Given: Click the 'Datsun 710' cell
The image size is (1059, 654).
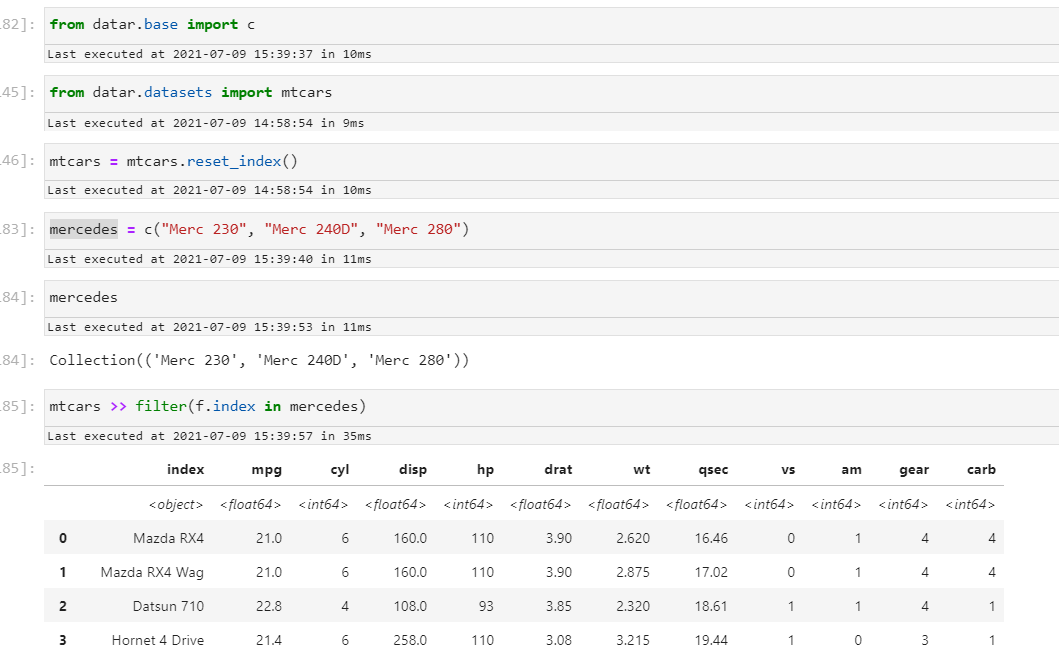Looking at the screenshot, I should point(168,607).
